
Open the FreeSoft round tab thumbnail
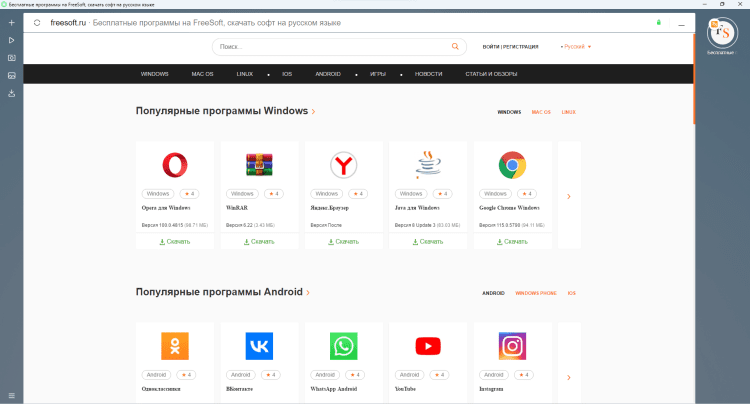coord(722,33)
